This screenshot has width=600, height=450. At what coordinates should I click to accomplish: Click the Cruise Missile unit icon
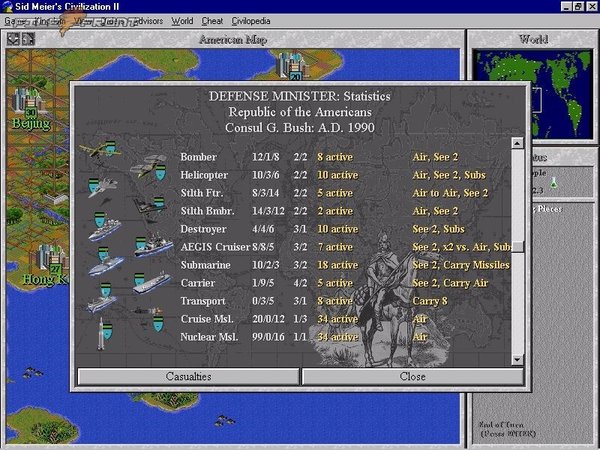(x=150, y=318)
